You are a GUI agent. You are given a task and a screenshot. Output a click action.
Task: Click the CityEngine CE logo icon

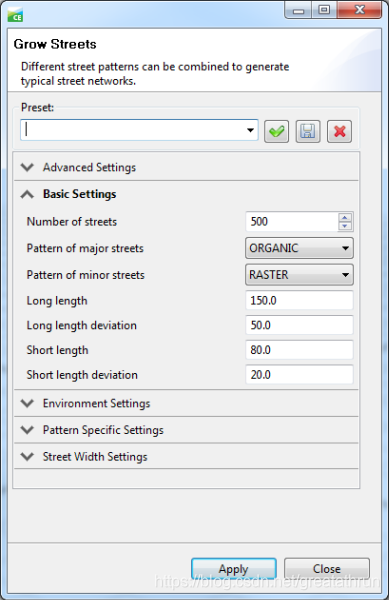(16, 16)
